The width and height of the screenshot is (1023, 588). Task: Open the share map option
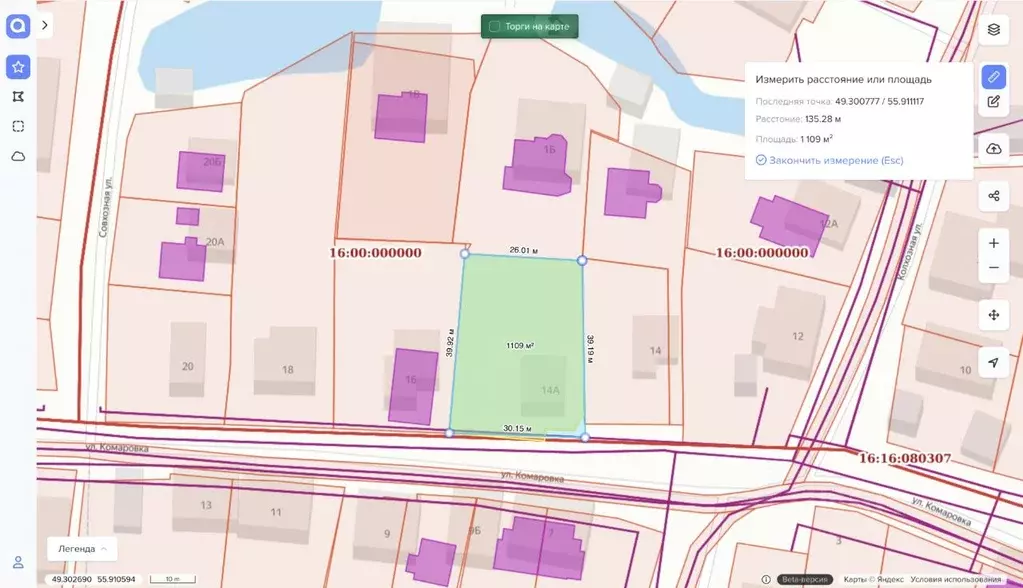coord(993,196)
